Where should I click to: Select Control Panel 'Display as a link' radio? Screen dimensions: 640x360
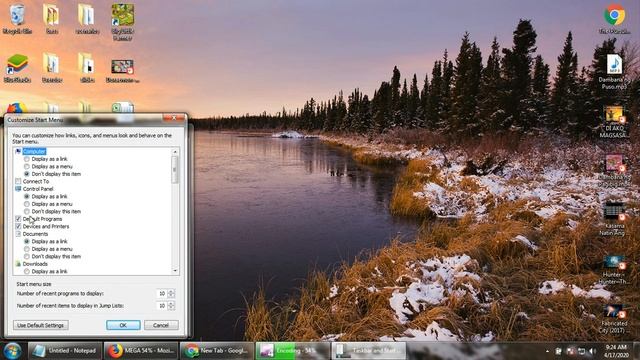point(27,196)
